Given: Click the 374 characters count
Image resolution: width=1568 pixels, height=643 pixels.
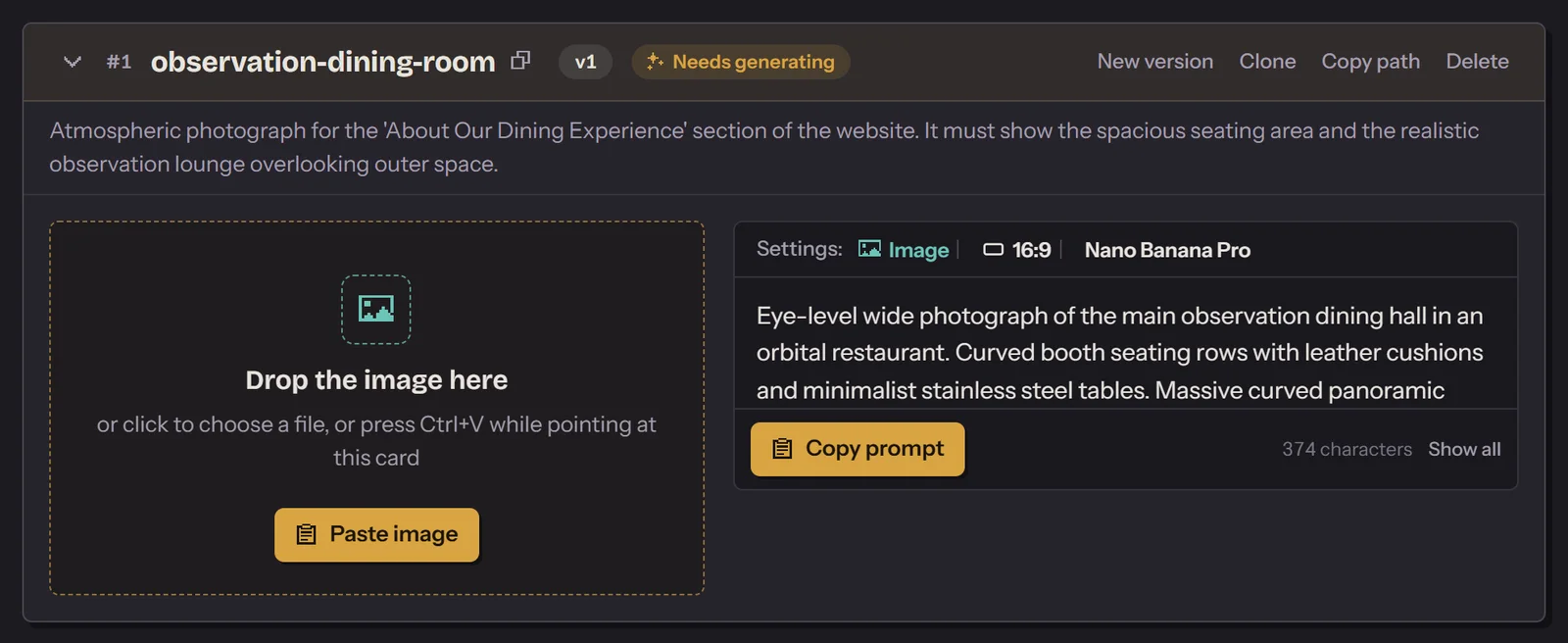Looking at the screenshot, I should click(1347, 449).
